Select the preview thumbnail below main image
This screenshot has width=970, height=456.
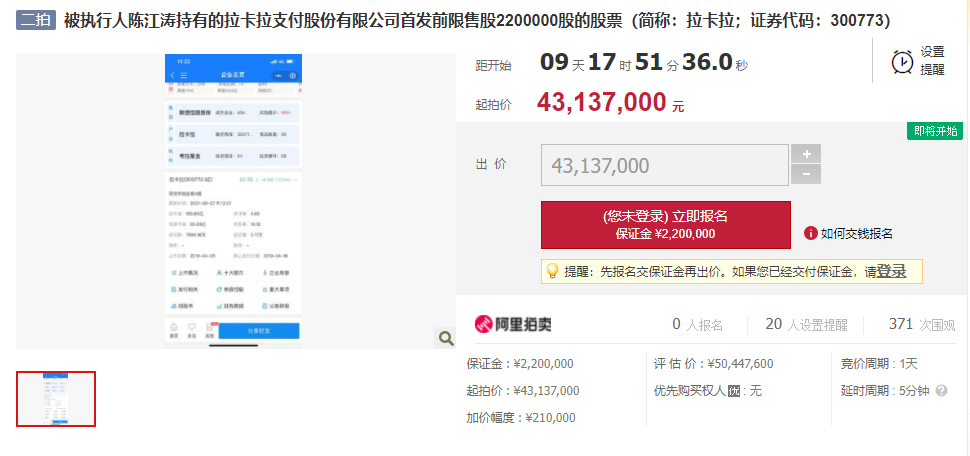tap(56, 399)
